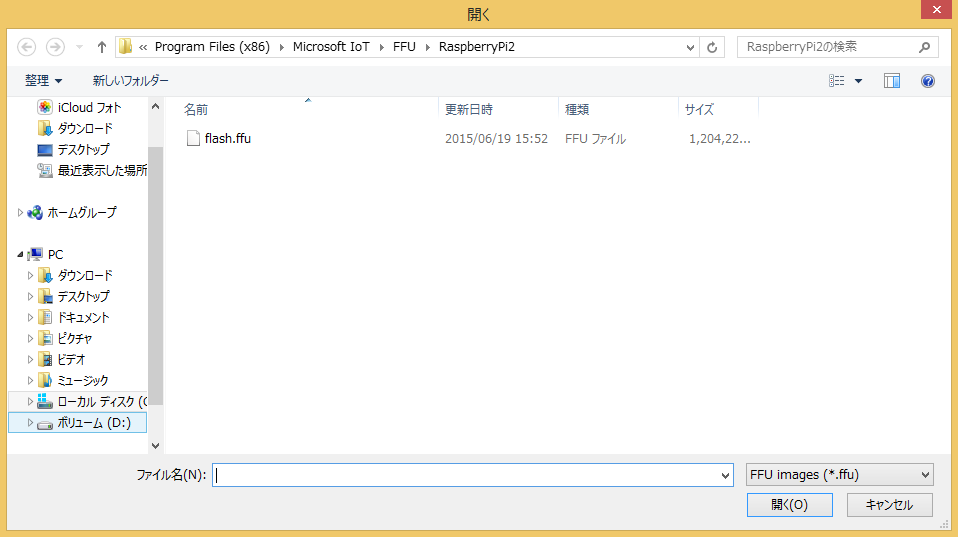
Task: Open the 整理 menu
Action: 43,81
